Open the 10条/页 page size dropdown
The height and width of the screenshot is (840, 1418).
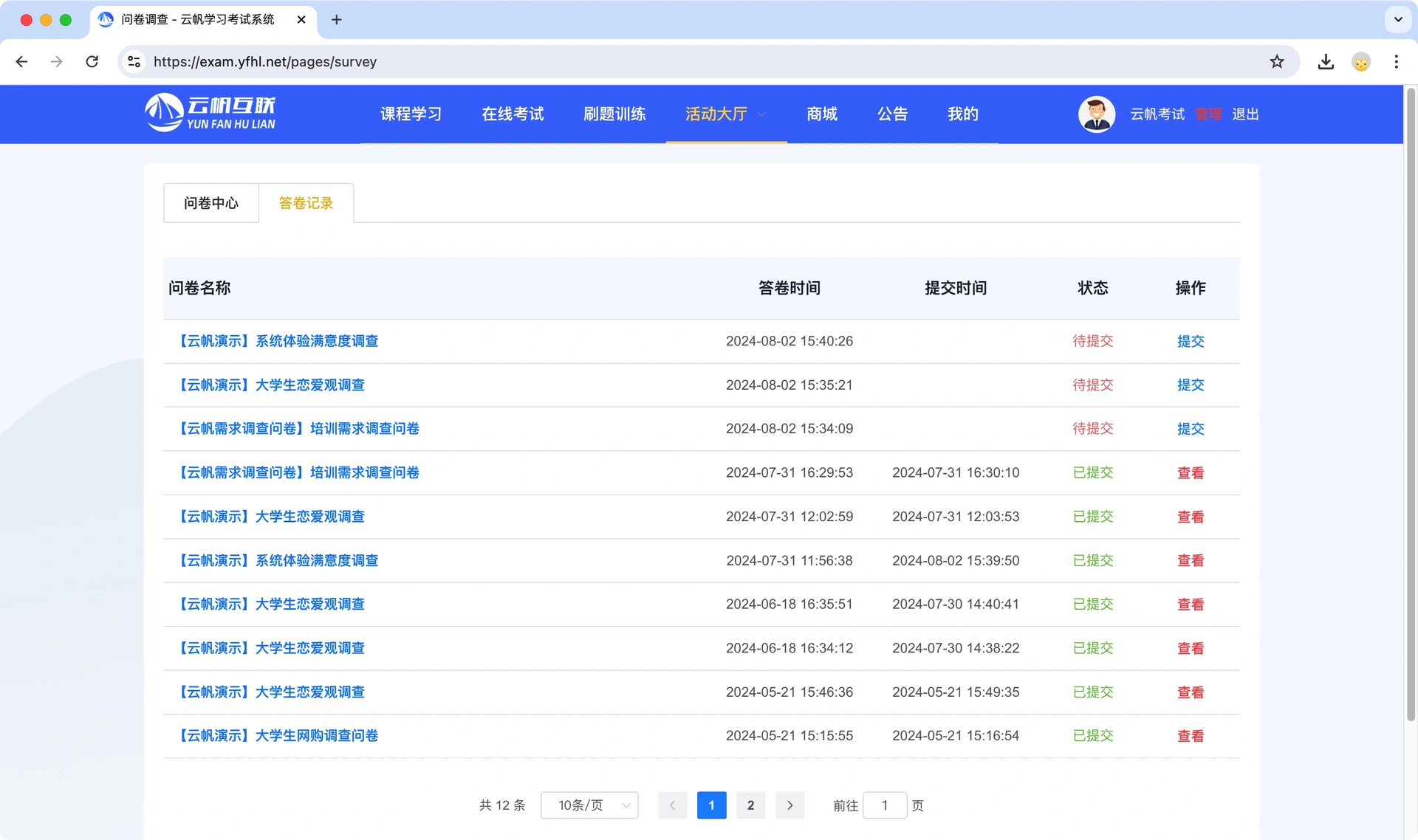pyautogui.click(x=589, y=805)
